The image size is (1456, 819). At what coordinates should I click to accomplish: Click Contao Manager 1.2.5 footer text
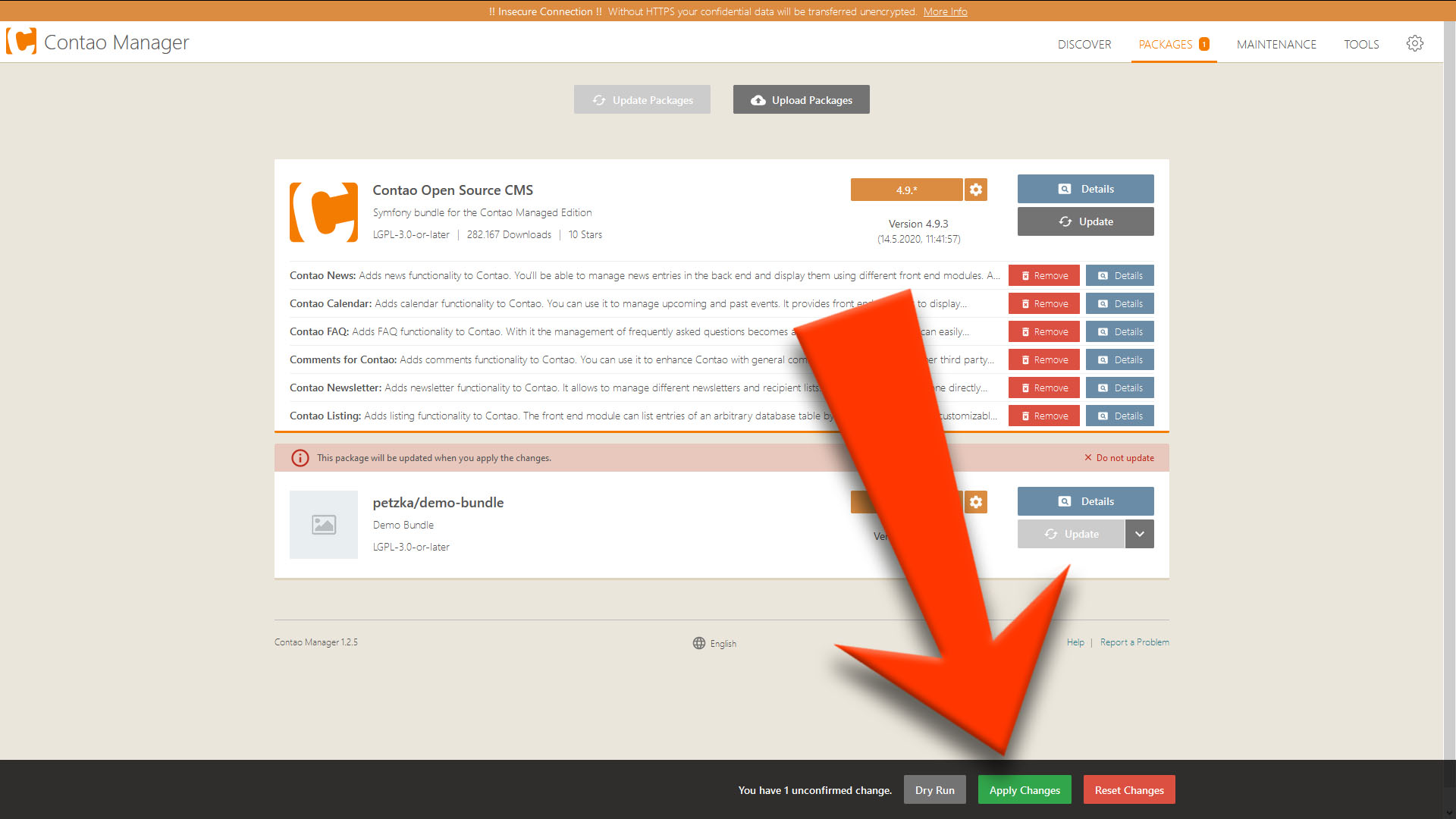click(x=316, y=642)
